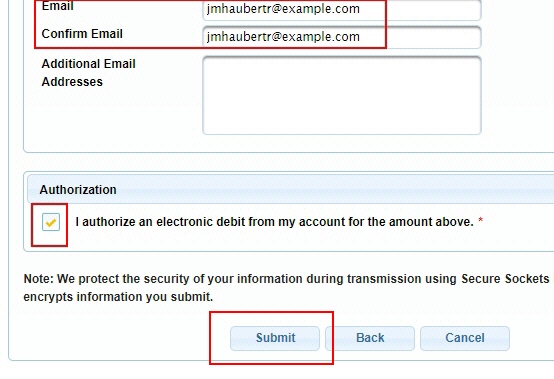
Task: Click the "Confirm Email" field label
Action: point(82,34)
